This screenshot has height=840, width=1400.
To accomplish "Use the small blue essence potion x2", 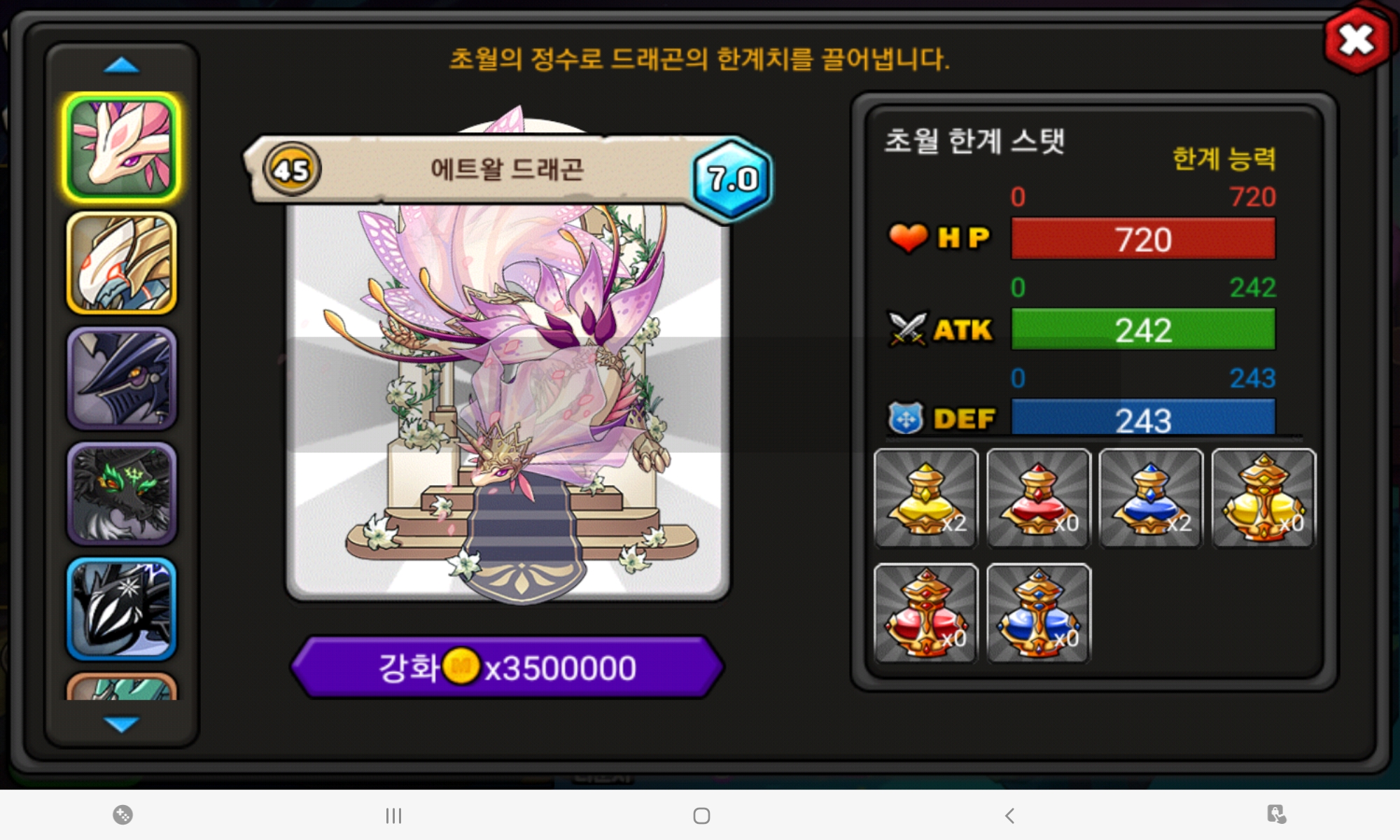I will 1151,498.
